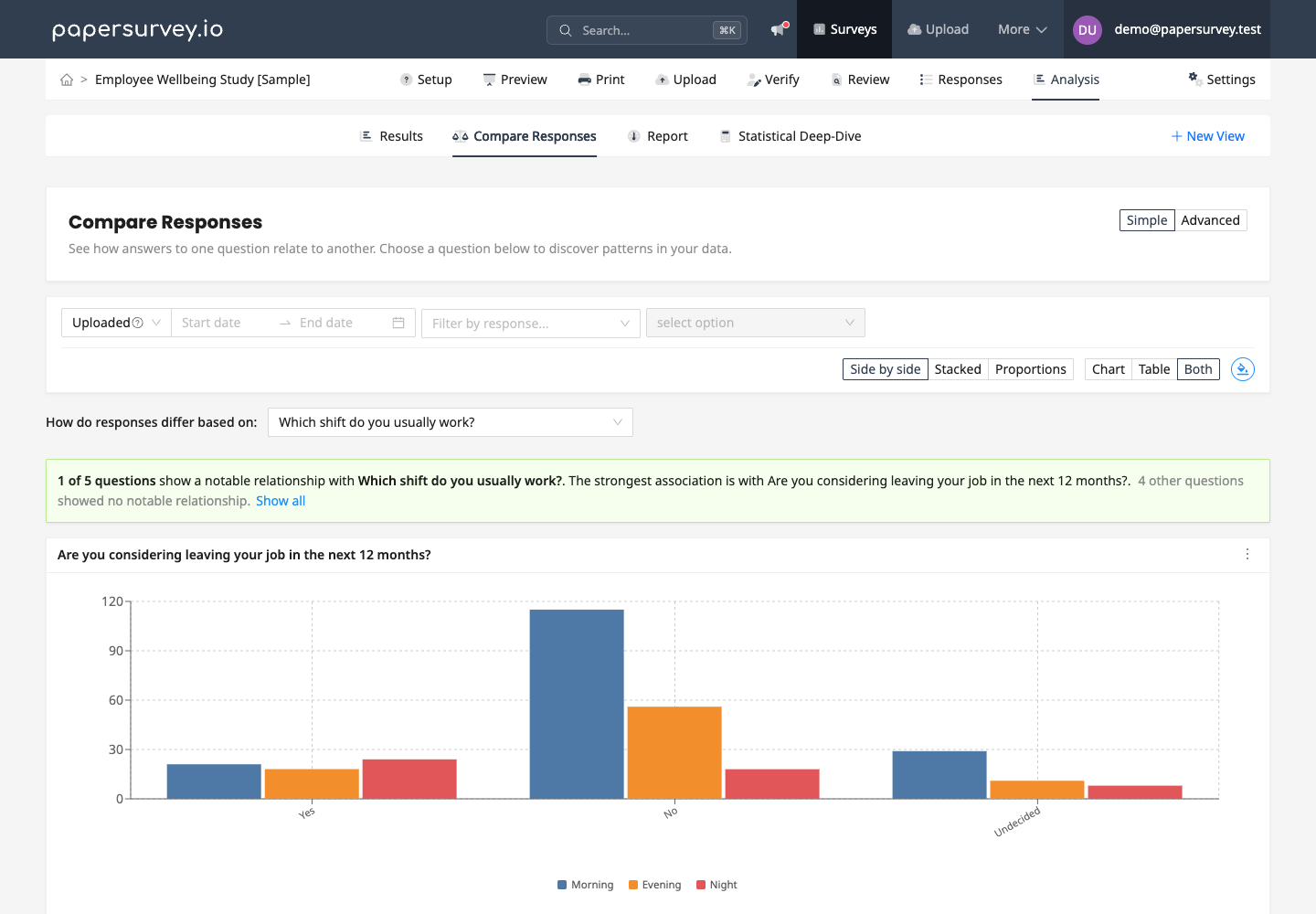Click the Verify check icon

(x=754, y=80)
